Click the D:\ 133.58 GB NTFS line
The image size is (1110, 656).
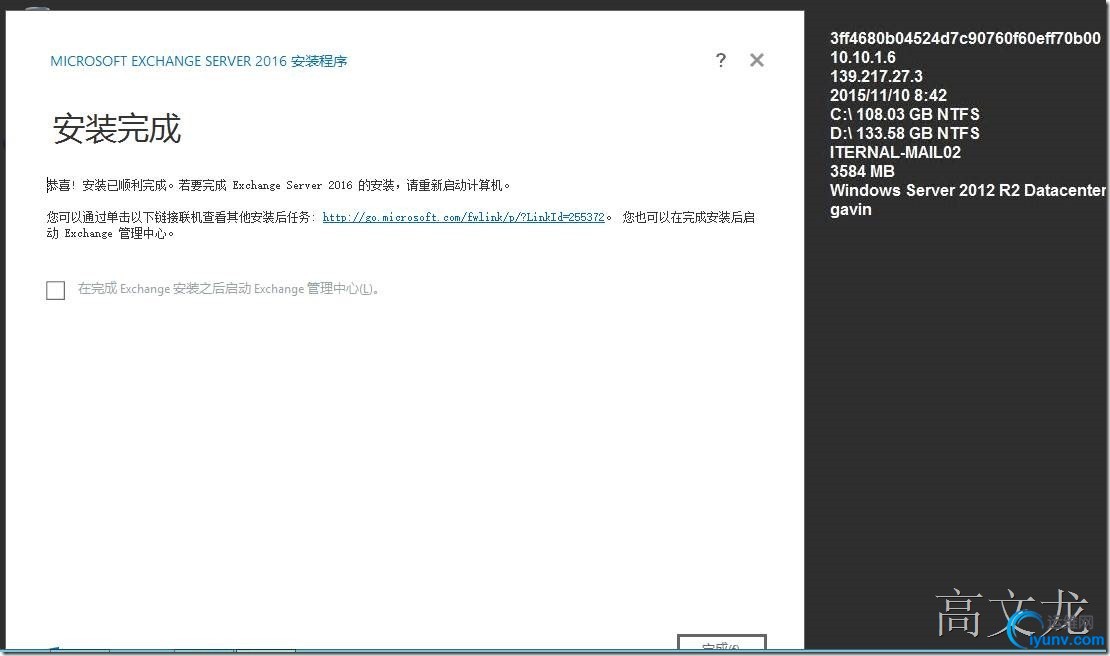click(905, 134)
